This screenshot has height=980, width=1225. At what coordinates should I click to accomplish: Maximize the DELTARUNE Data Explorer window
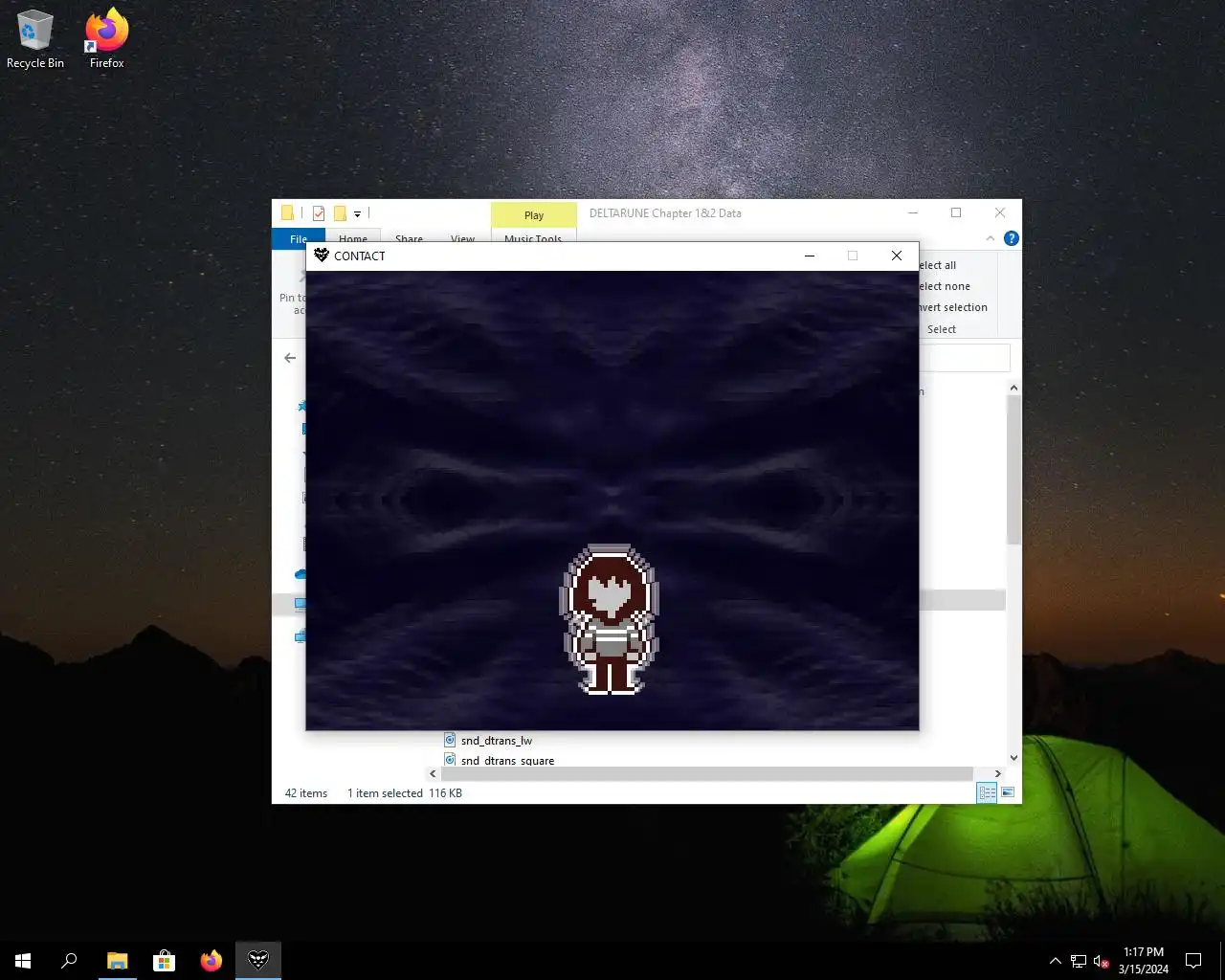[956, 212]
